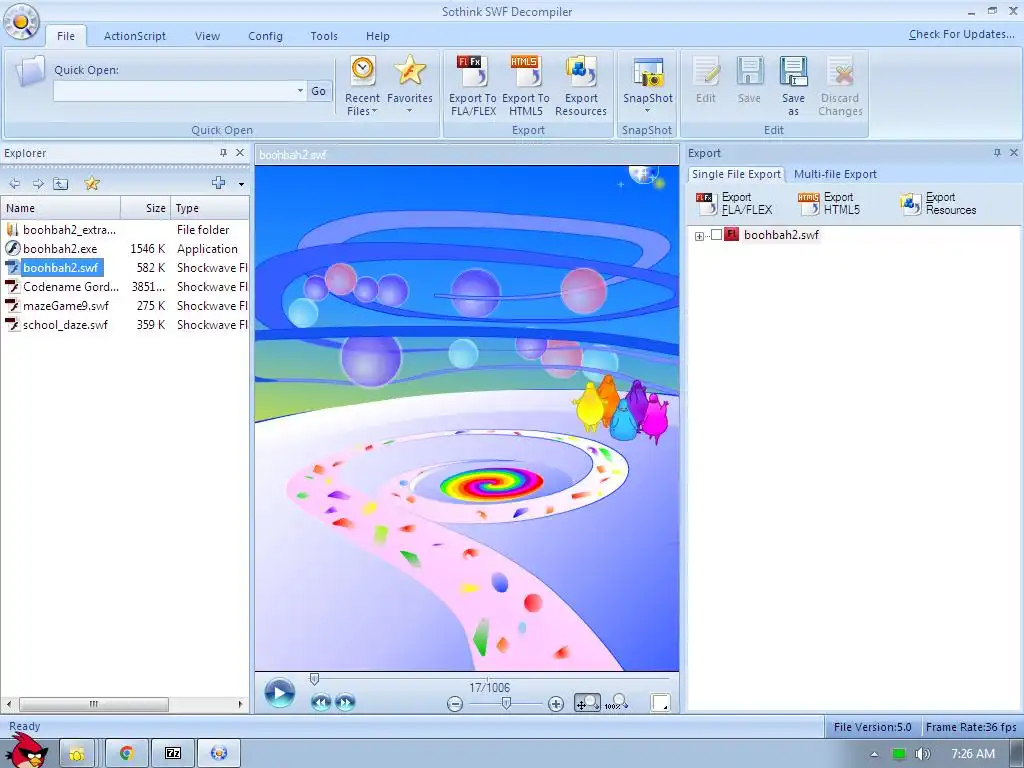Click the playback frame slider handle

[314, 679]
